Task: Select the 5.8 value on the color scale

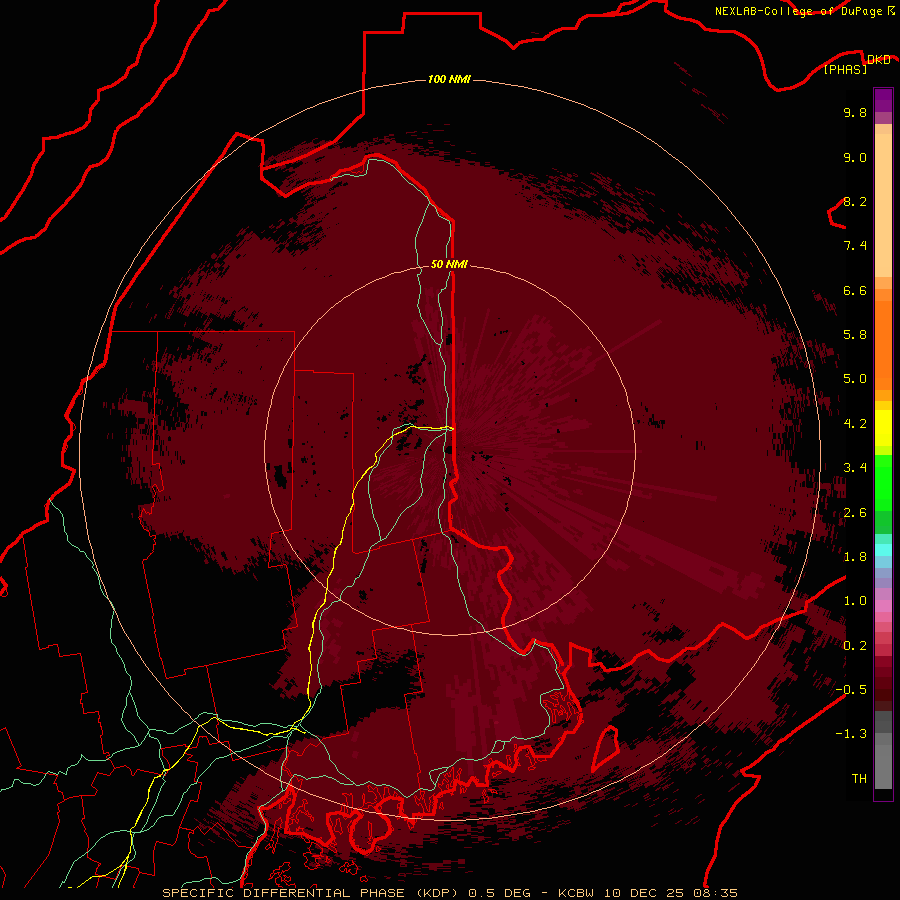Action: click(x=855, y=335)
